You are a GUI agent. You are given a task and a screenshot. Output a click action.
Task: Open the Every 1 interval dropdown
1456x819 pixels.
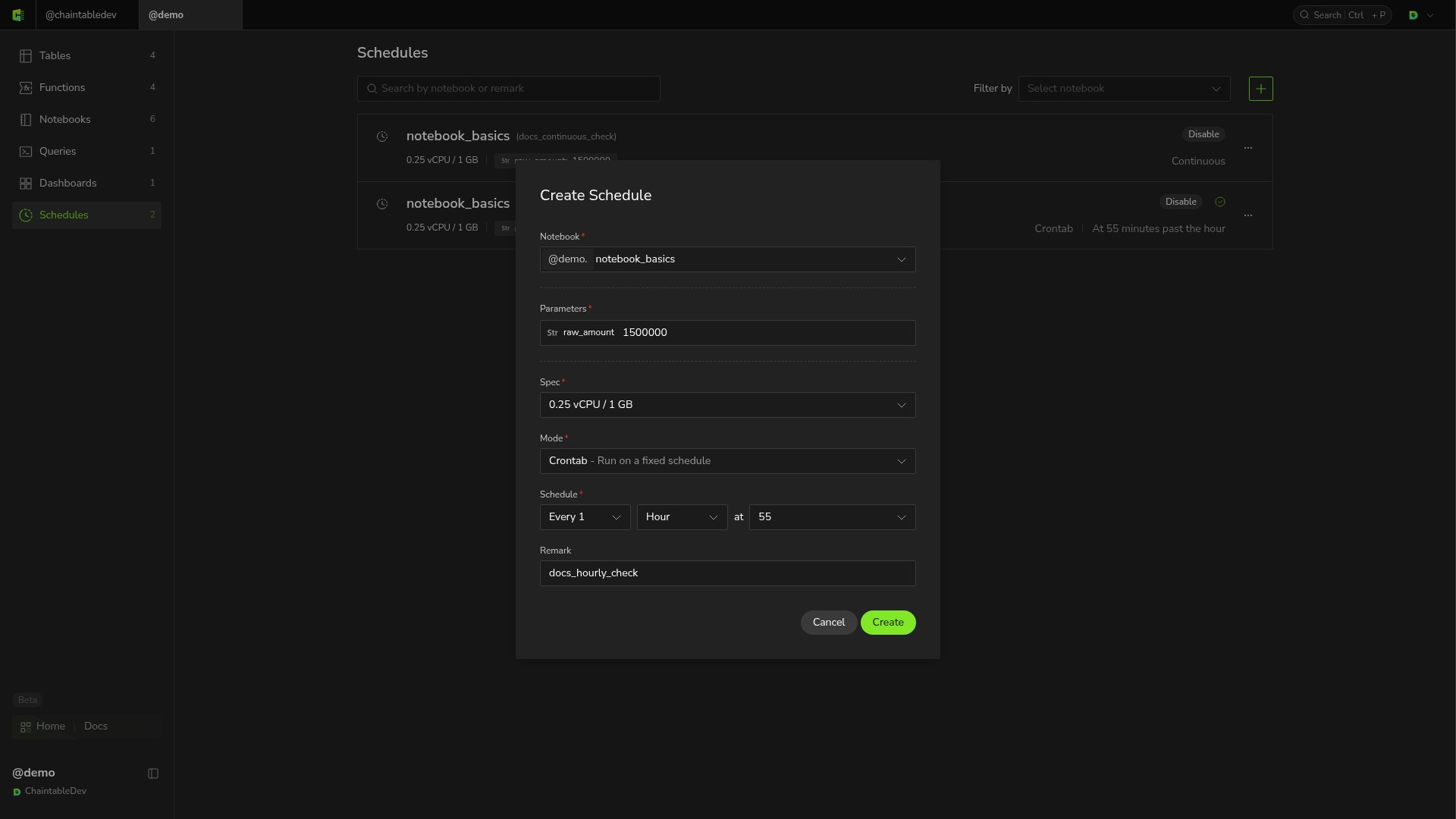(x=585, y=517)
